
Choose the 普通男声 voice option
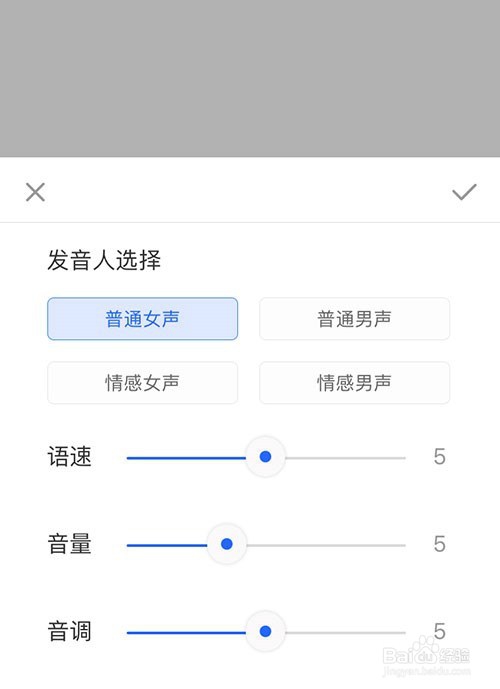[x=354, y=319]
